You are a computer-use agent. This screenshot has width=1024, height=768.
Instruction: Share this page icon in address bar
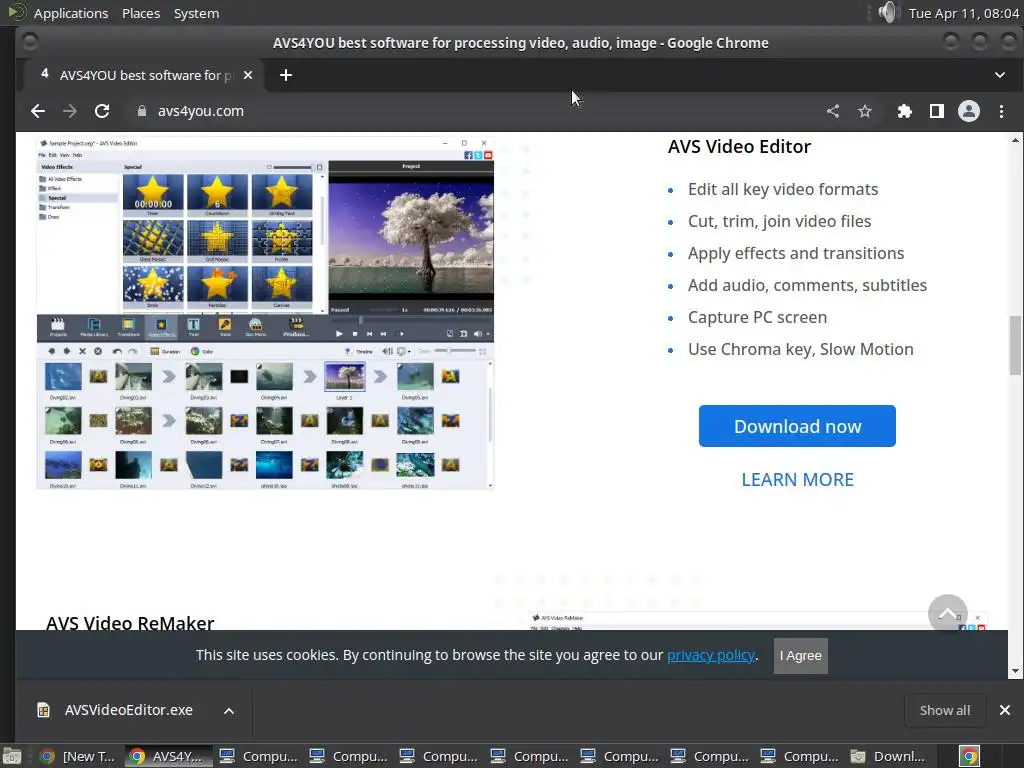[833, 111]
